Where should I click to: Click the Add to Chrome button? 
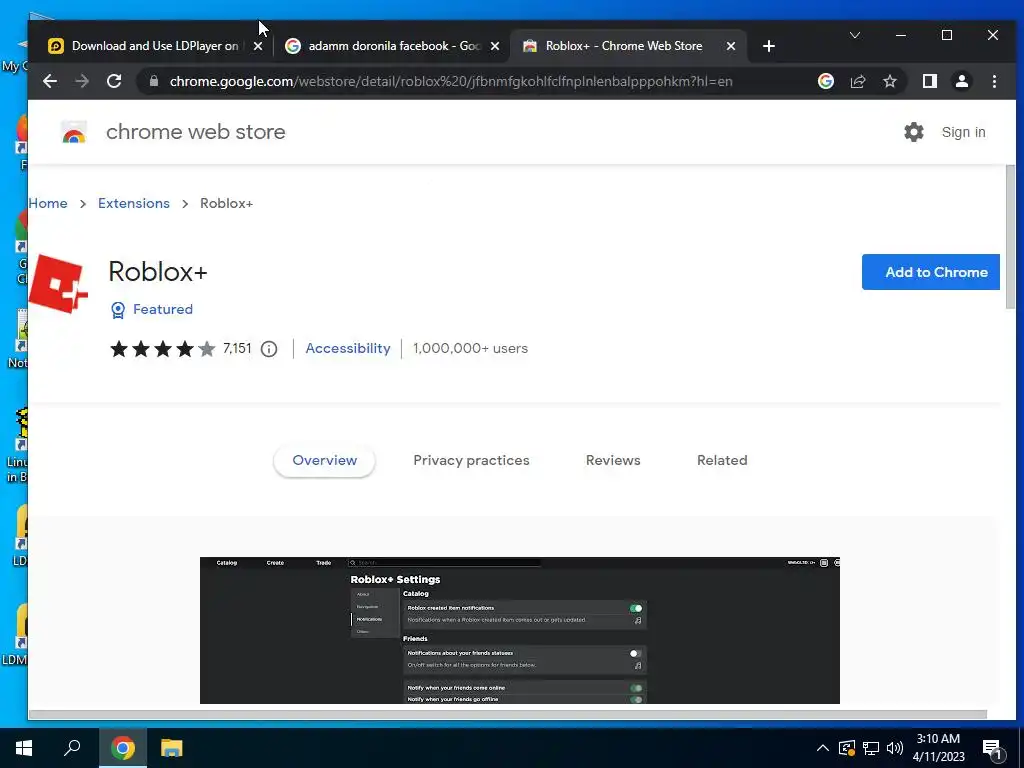pyautogui.click(x=931, y=272)
